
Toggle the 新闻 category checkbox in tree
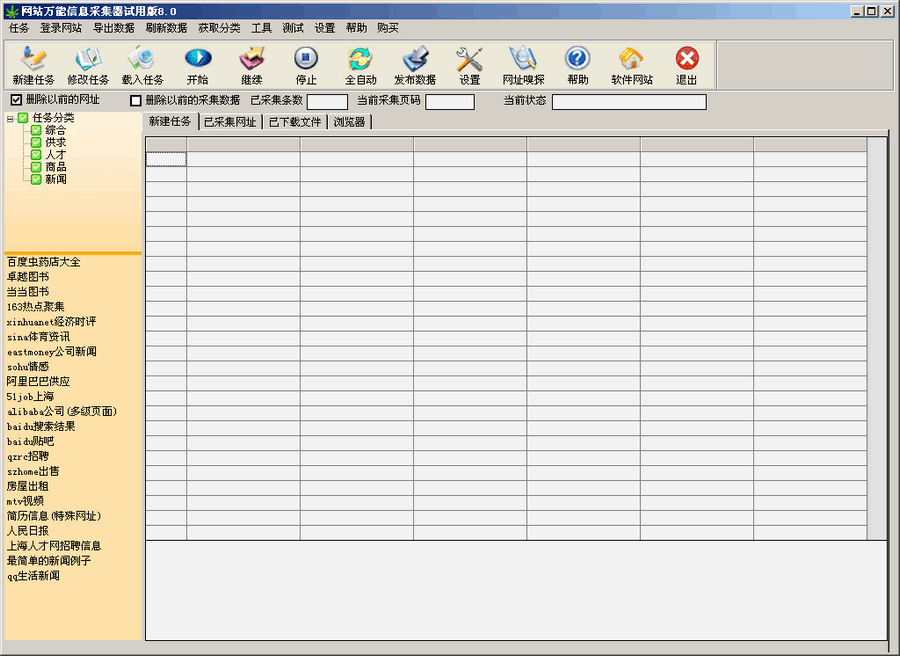36,179
